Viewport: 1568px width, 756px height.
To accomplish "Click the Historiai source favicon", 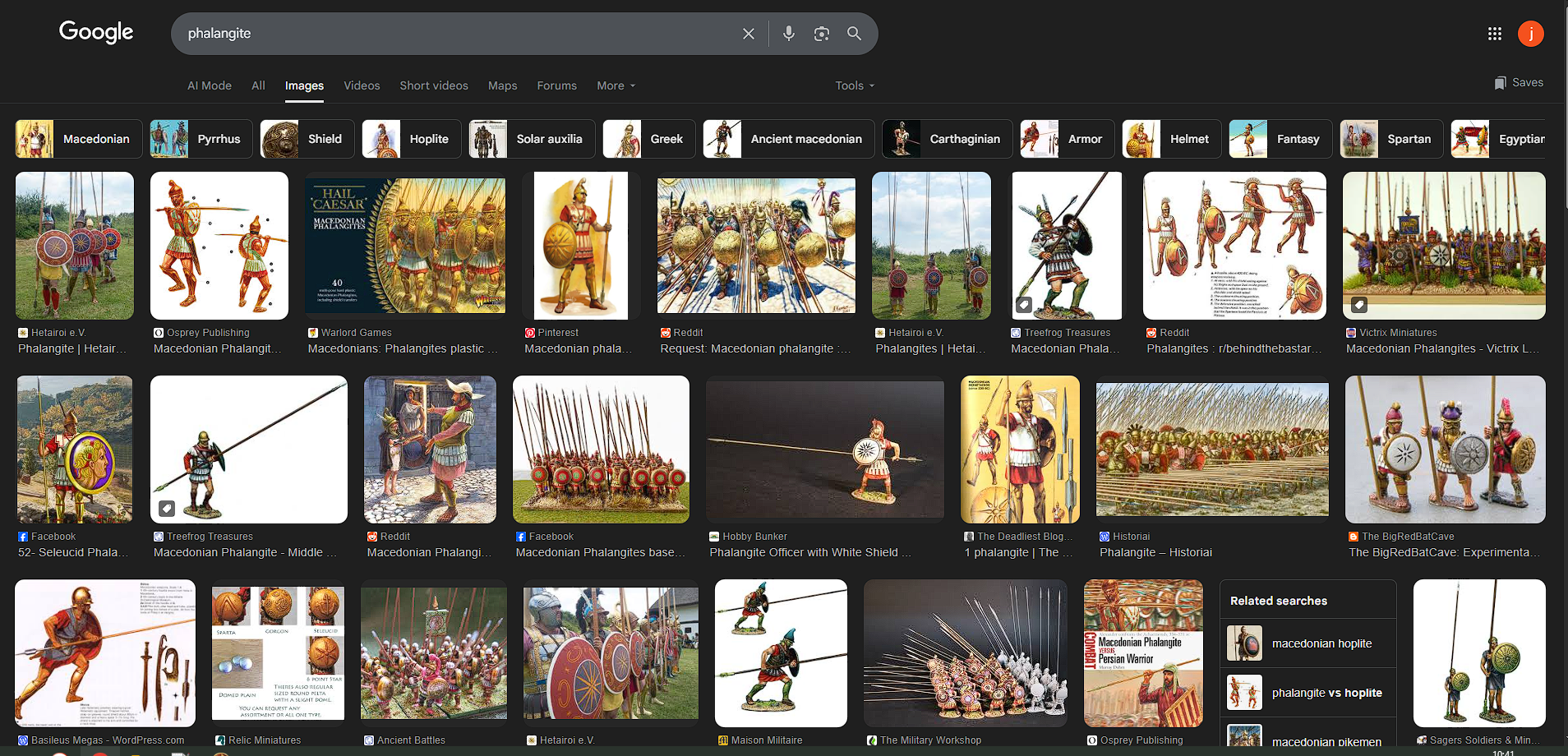I will click(1105, 537).
